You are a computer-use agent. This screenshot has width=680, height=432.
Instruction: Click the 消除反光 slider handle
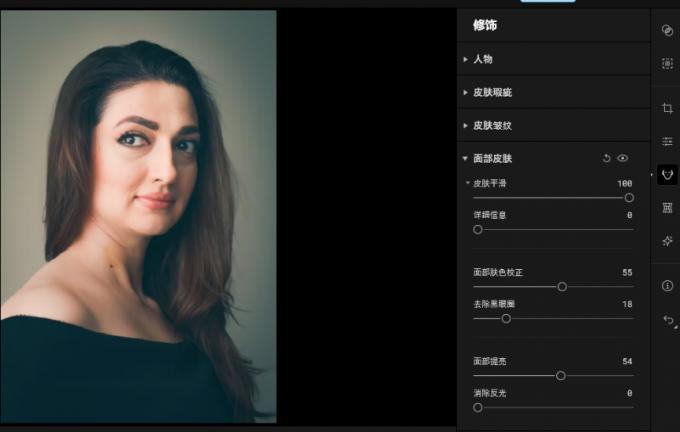[x=477, y=408]
